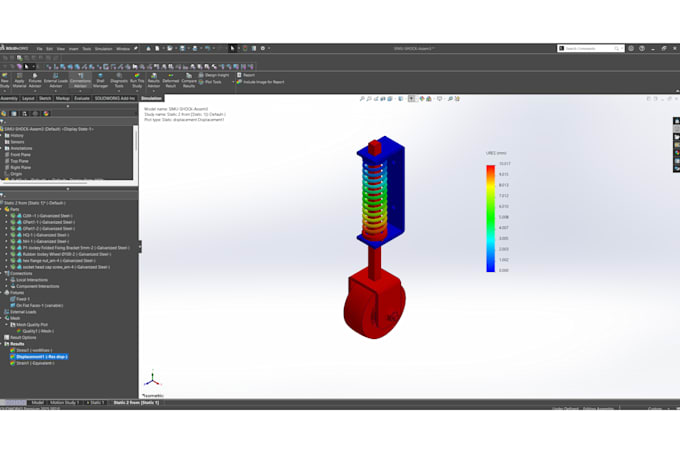The image size is (680, 453).
Task: Open Fixtures Advisor tool
Action: click(35, 81)
